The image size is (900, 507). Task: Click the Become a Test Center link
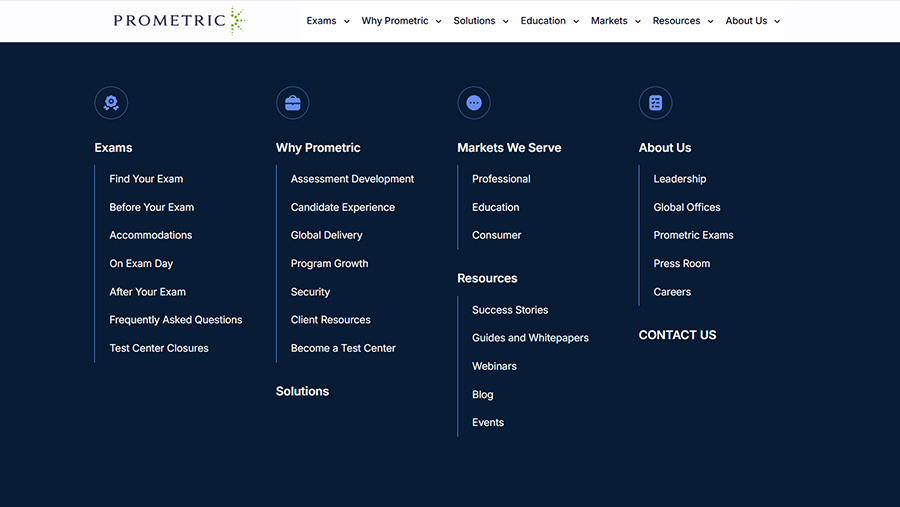tap(343, 348)
